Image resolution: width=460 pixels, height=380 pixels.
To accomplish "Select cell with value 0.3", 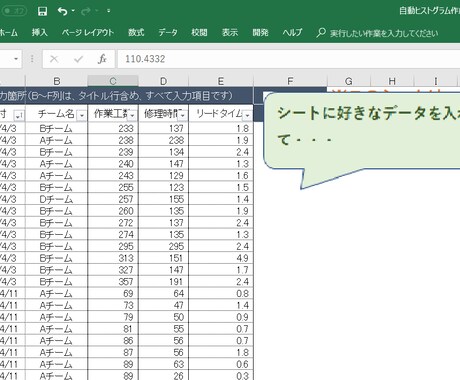I will click(221, 376).
